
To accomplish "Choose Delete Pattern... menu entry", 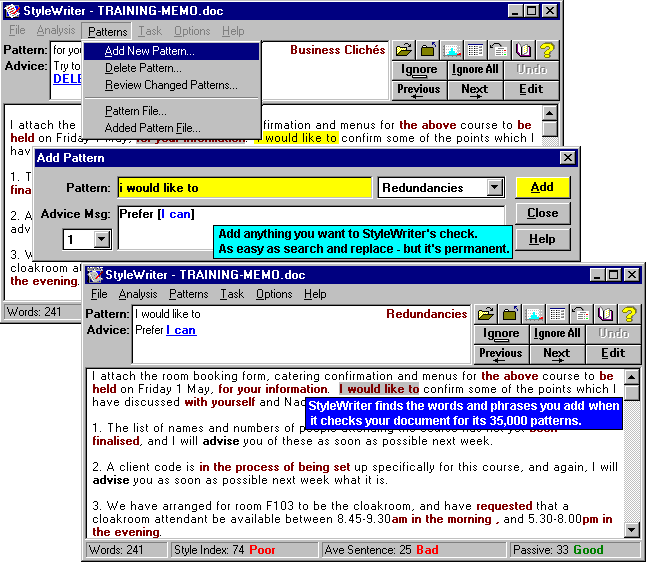I will coord(171,68).
